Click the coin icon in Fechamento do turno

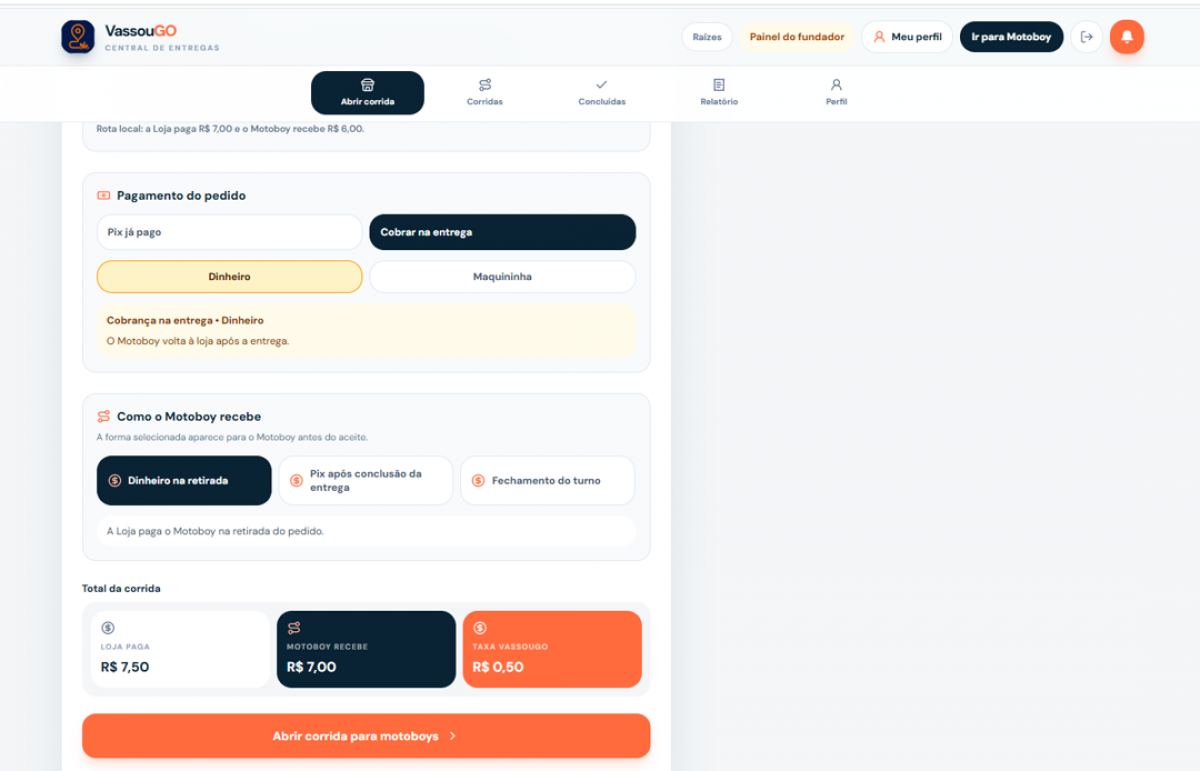click(478, 481)
